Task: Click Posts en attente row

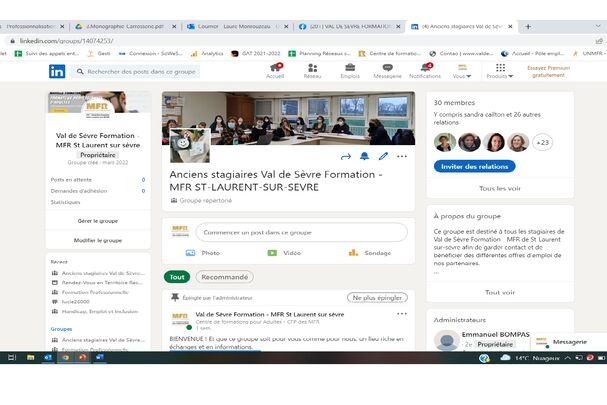Action: (x=98, y=180)
